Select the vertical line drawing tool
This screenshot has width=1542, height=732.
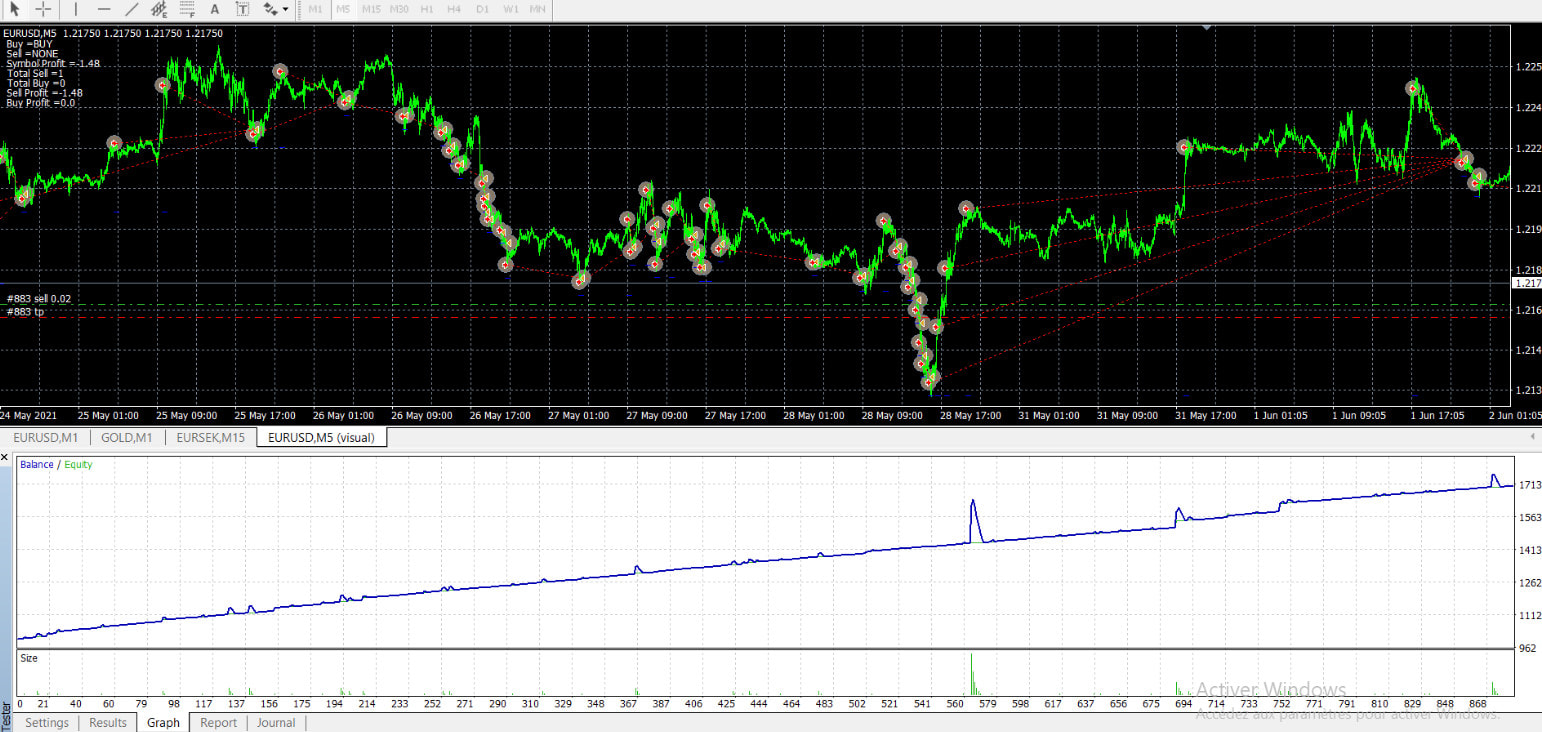click(x=76, y=10)
